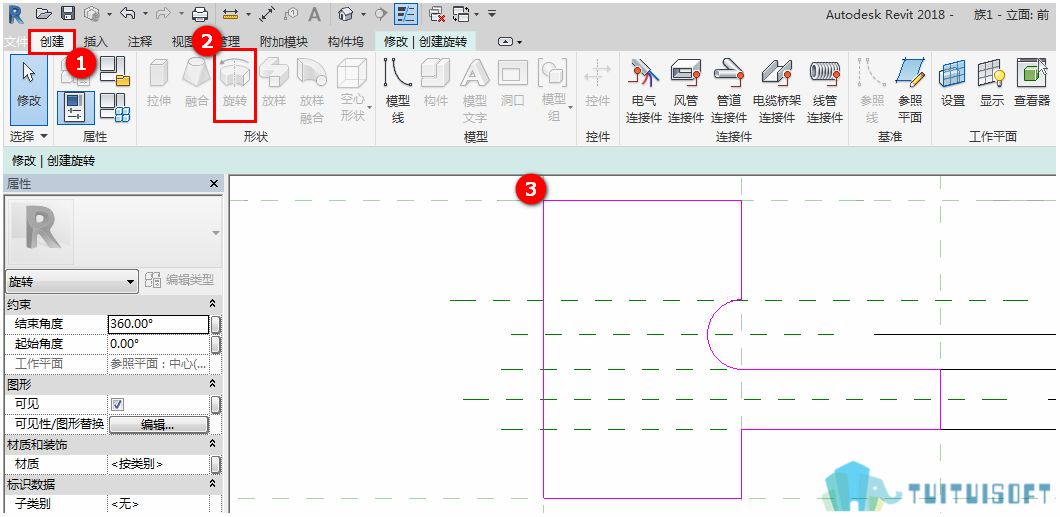Add a 电气连接件 electrical connector
1060x517 pixels.
tap(644, 90)
